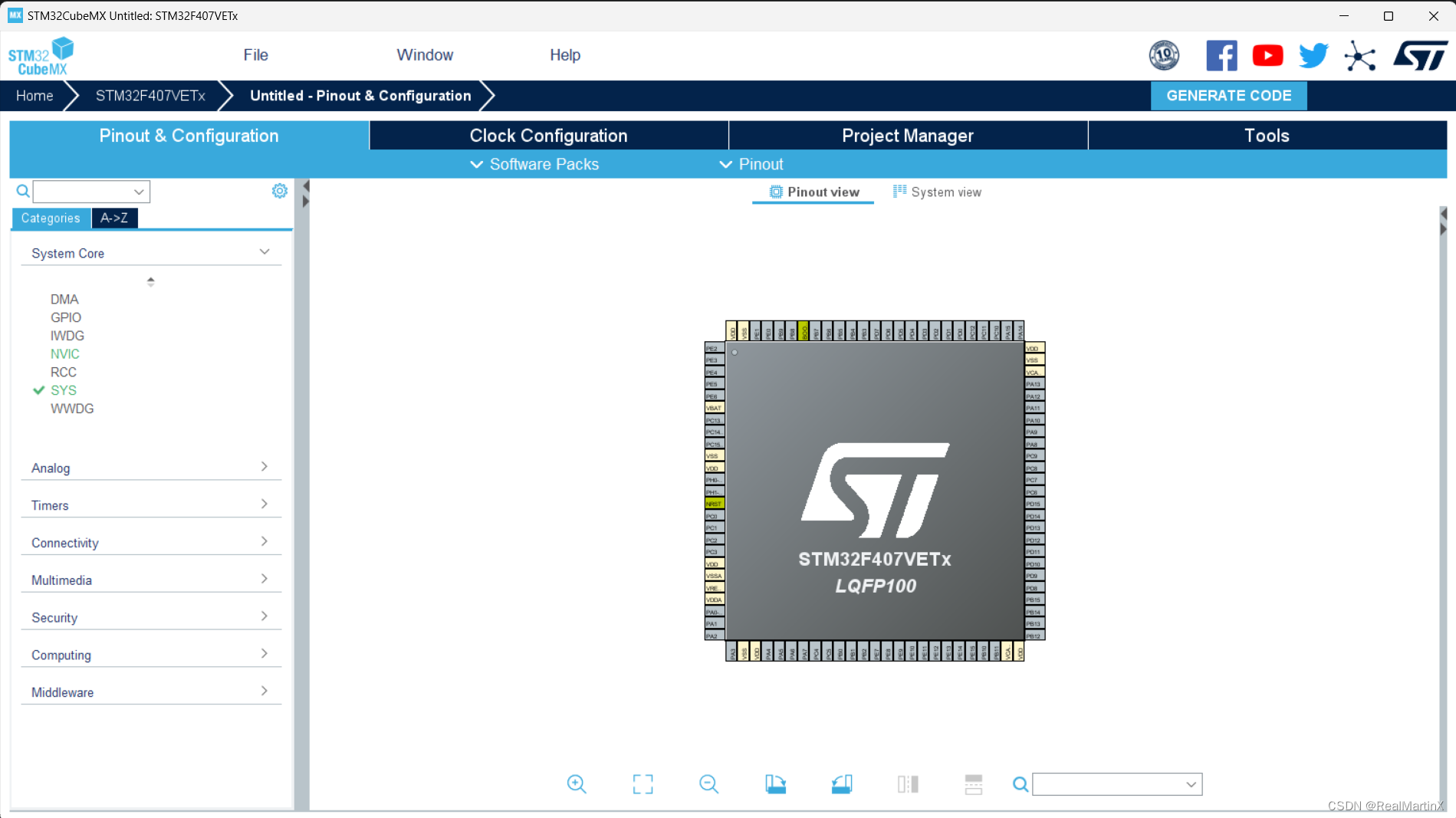Select the PA1 pin on the chip
The width and height of the screenshot is (1456, 818).
coord(714,624)
